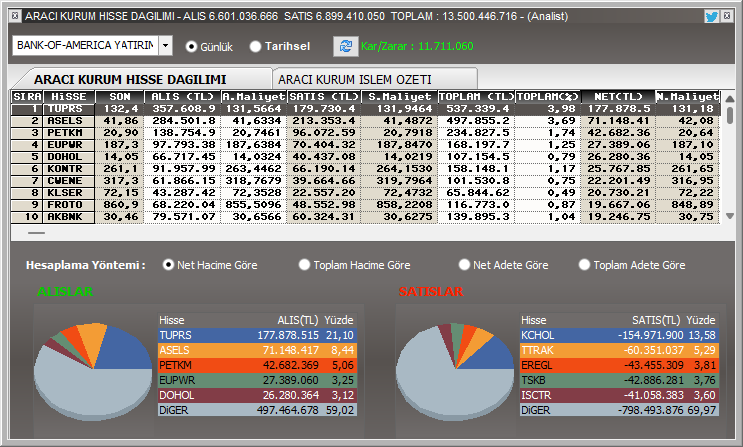This screenshot has width=743, height=447.
Task: Click the Twitter share icon
Action: (x=711, y=17)
